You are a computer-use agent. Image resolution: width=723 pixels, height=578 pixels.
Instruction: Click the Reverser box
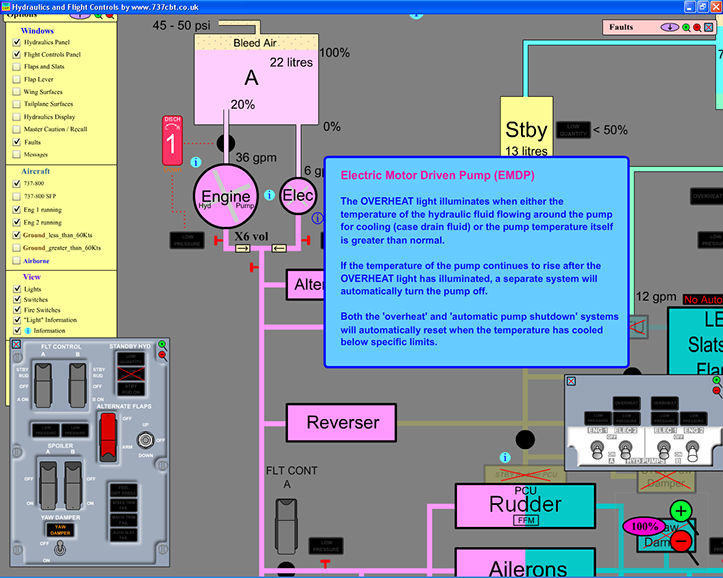[342, 422]
